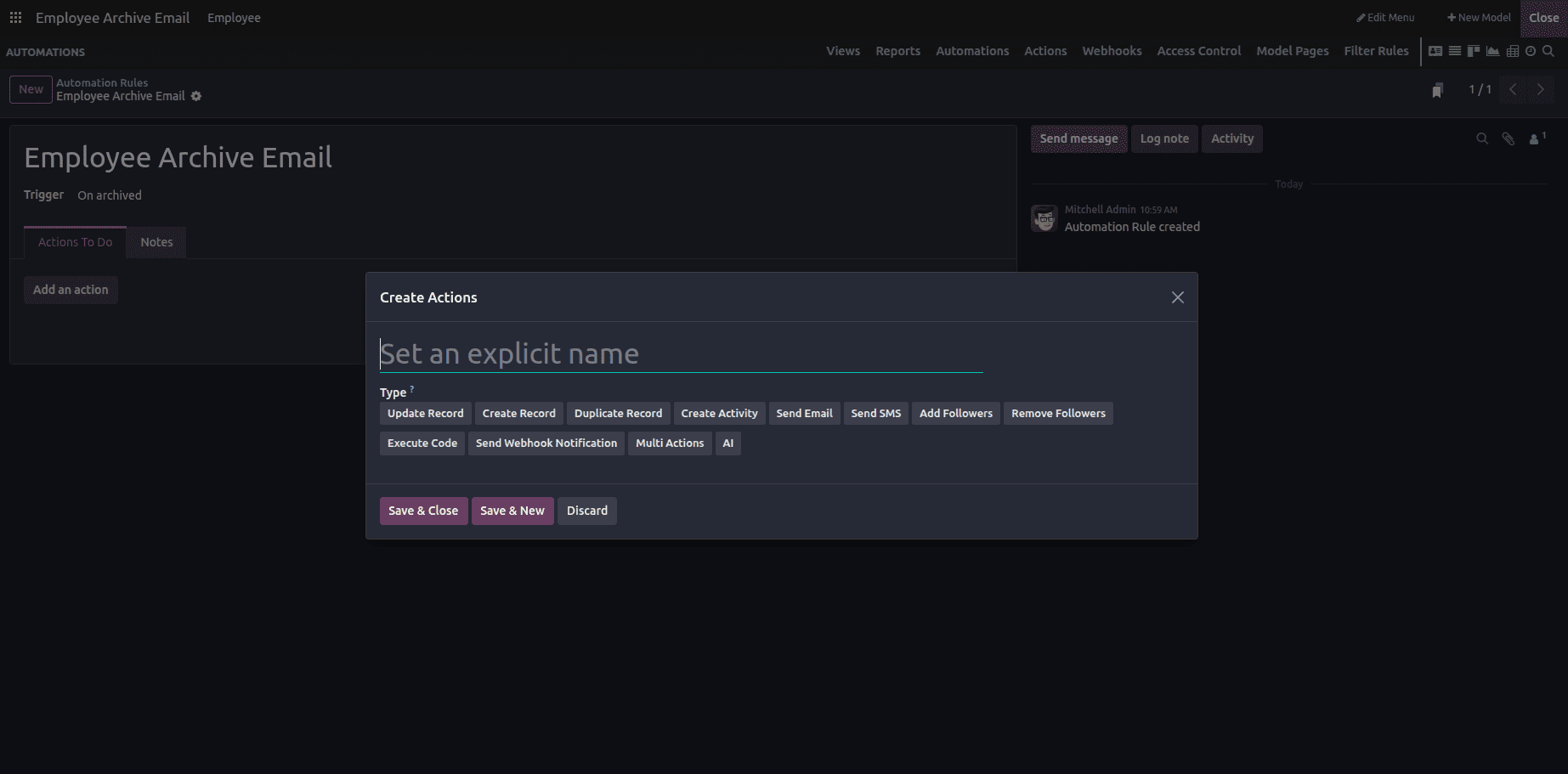Go to previous record with left chevron
Viewport: 1568px width, 774px height.
[1512, 88]
